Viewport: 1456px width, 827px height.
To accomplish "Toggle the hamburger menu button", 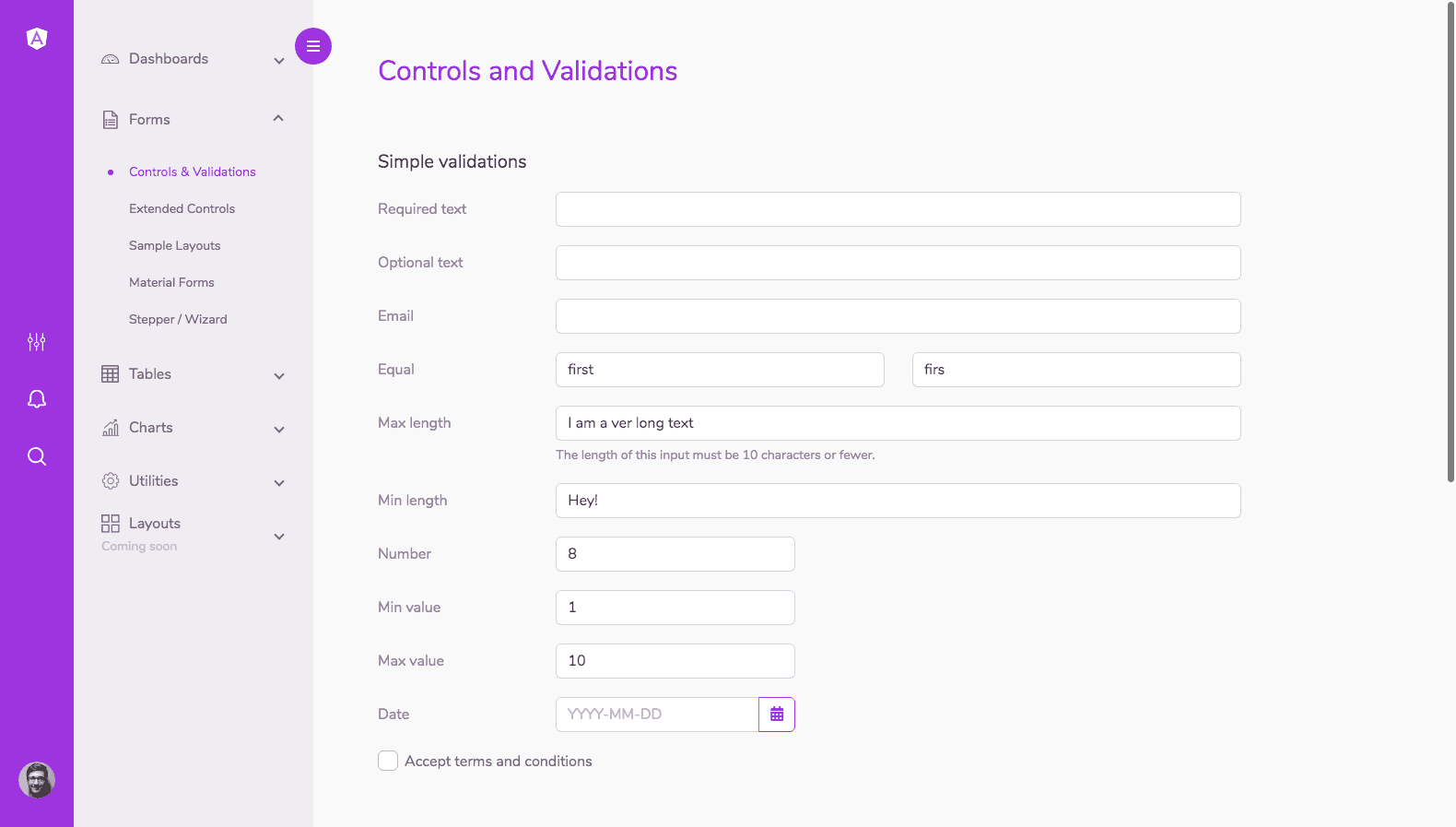I will (313, 45).
